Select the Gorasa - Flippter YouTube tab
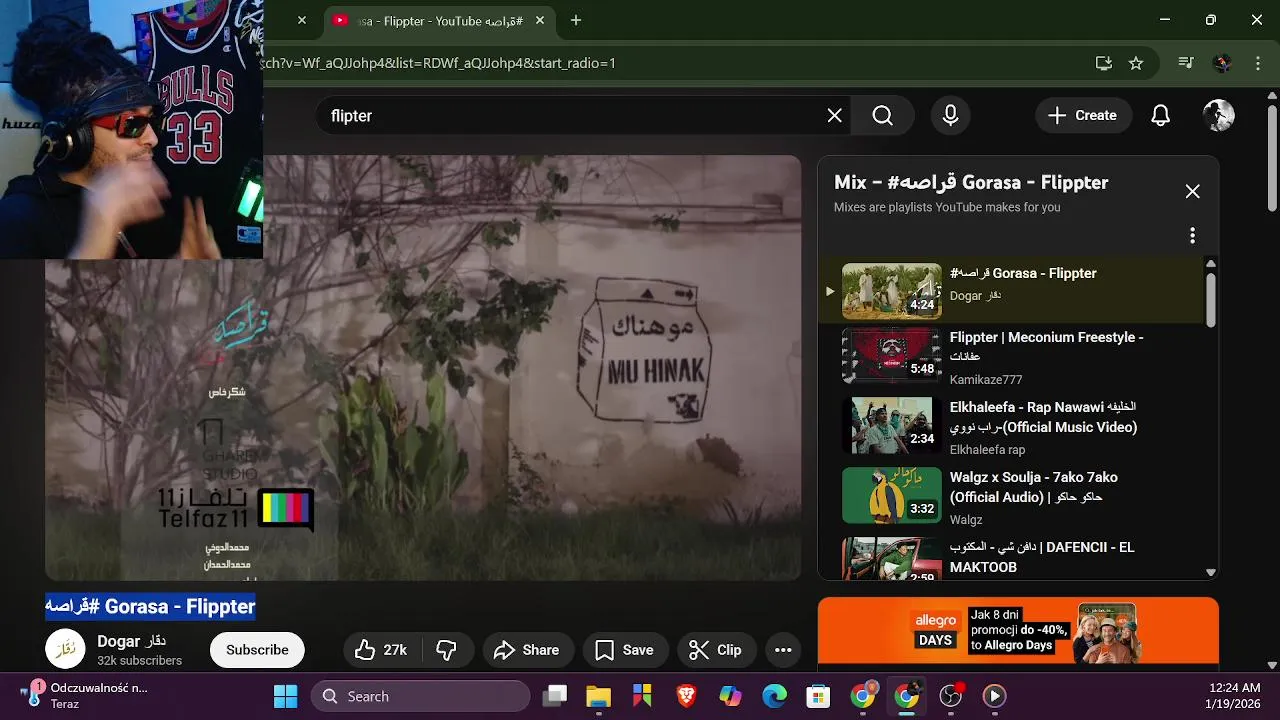Screen dimensions: 1280x720 tap(440, 20)
